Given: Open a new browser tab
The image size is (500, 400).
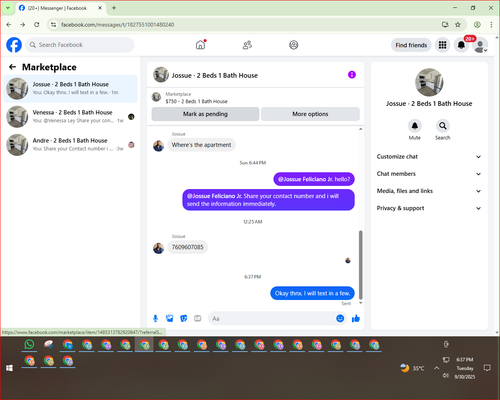Looking at the screenshot, I should pos(114,8).
